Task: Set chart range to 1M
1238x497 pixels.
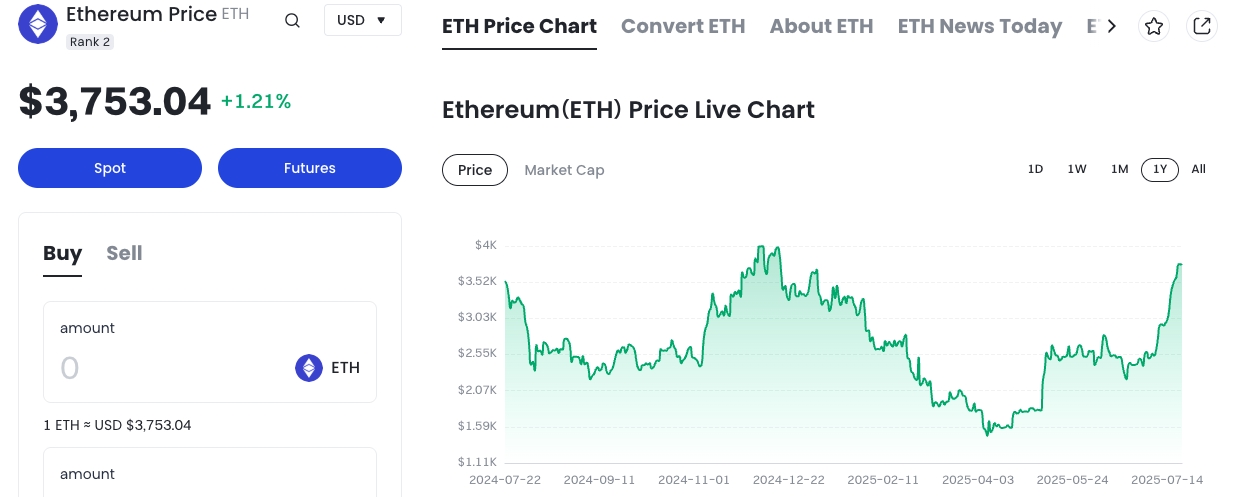Action: pyautogui.click(x=1119, y=169)
